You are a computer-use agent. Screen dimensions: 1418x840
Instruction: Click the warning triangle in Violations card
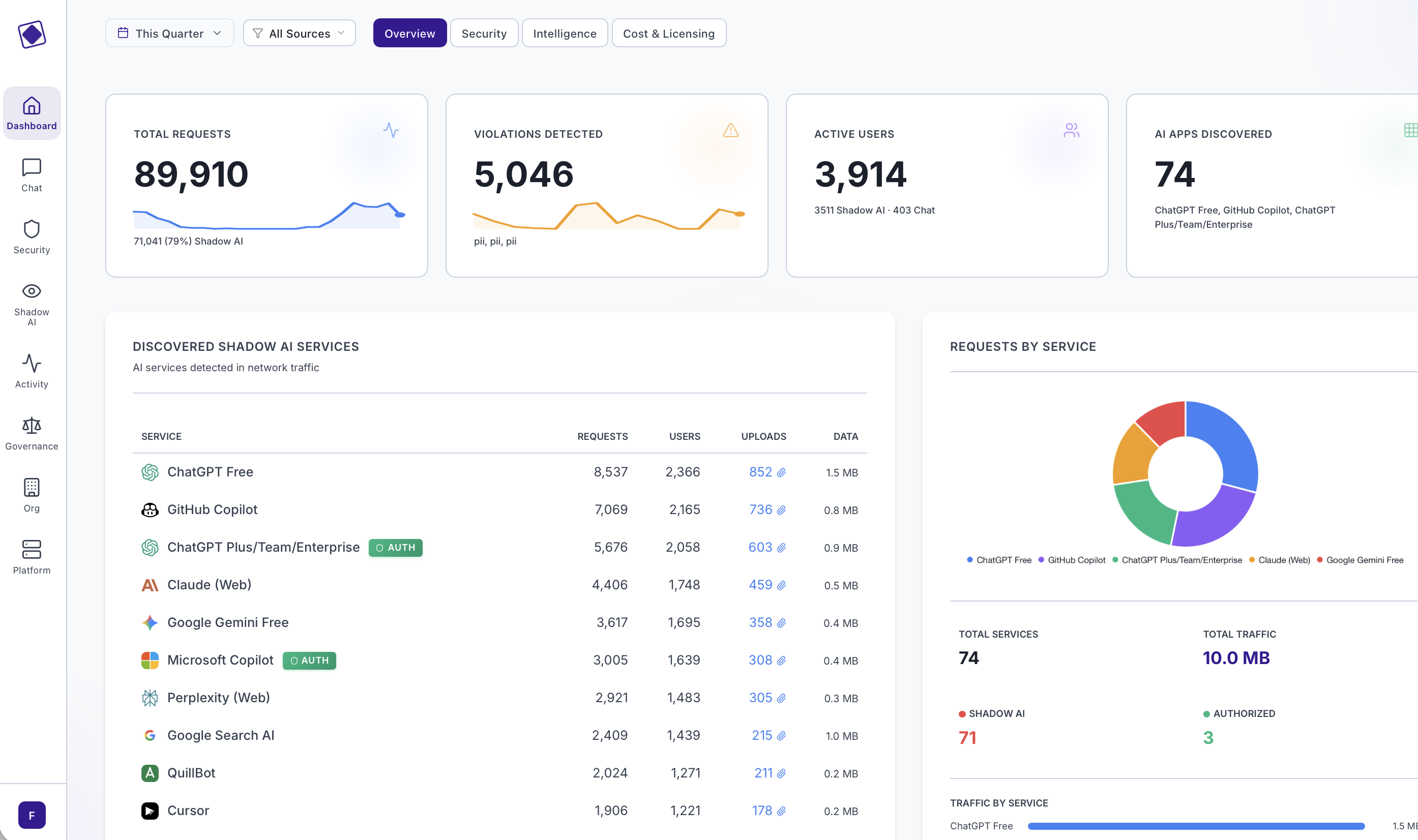point(731,130)
